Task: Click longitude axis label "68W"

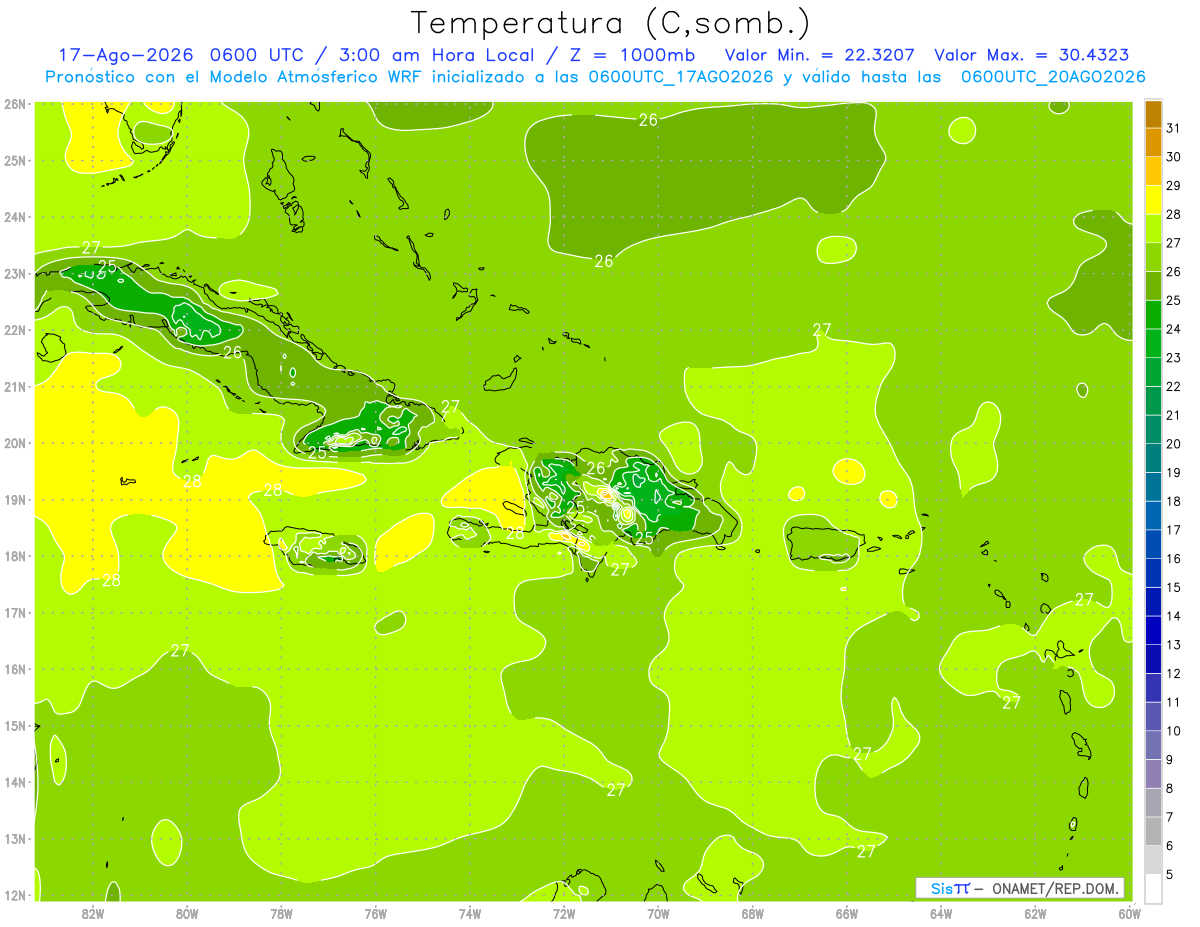Action: pos(753,913)
